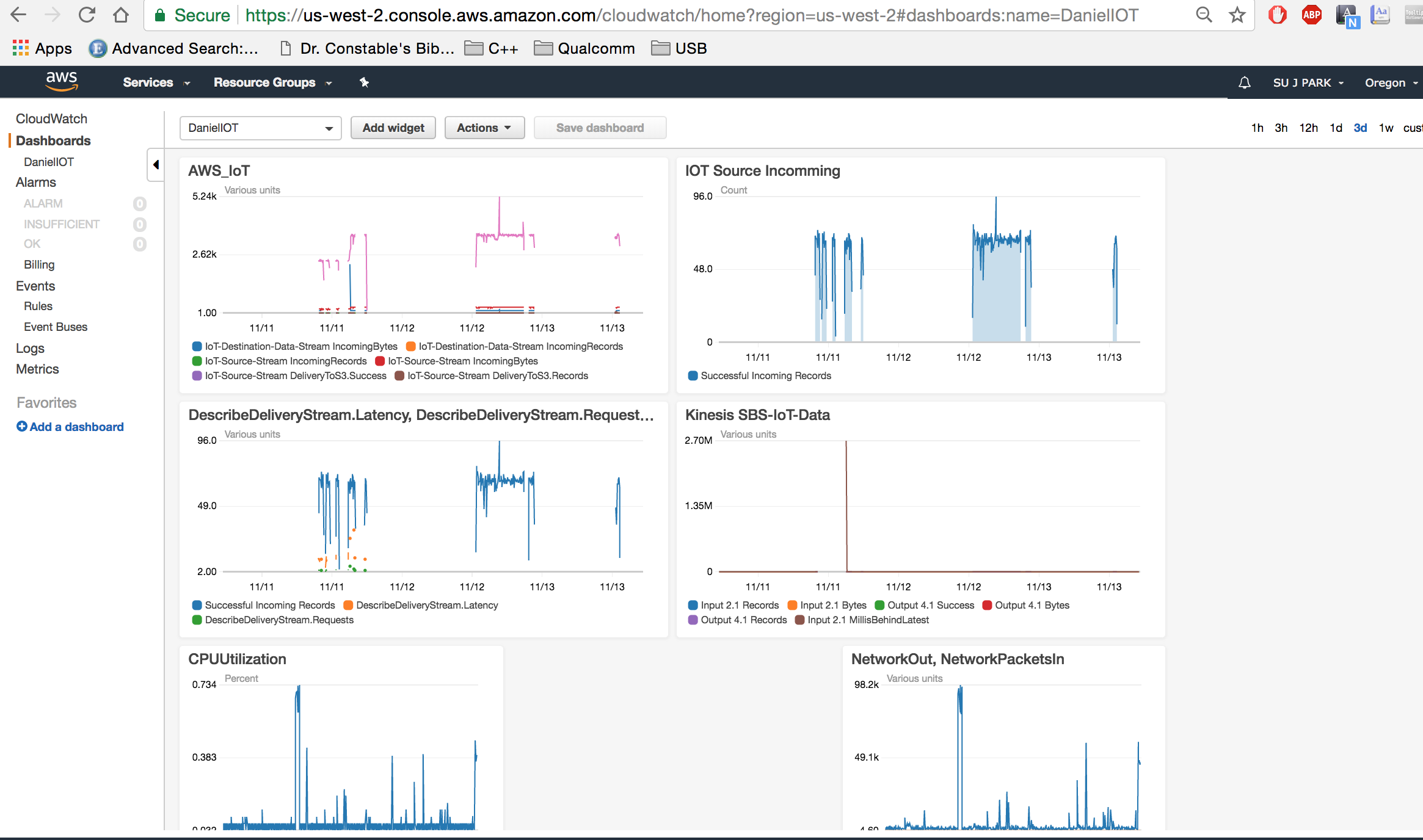Bookmark page with the star icon
This screenshot has width=1423, height=840.
tap(1237, 15)
